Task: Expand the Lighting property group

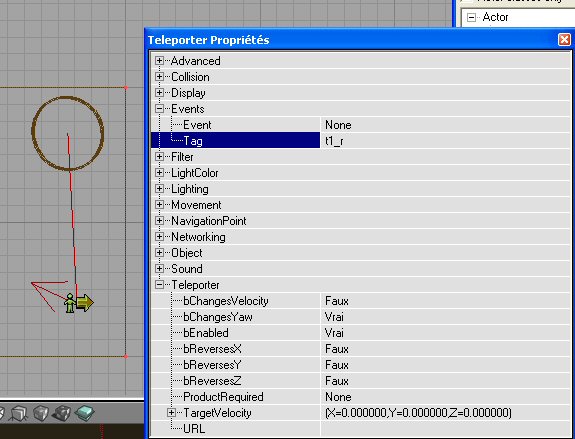Action: coord(159,189)
